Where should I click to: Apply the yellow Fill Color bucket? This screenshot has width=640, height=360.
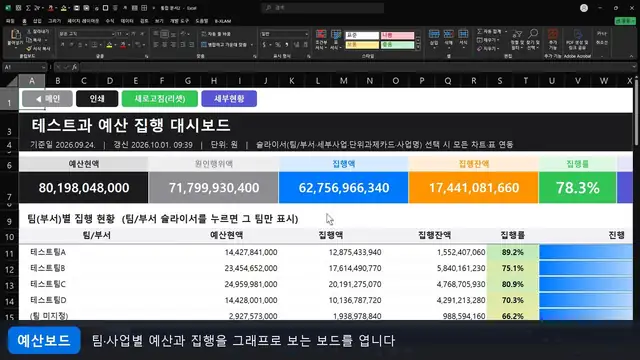(109, 44)
